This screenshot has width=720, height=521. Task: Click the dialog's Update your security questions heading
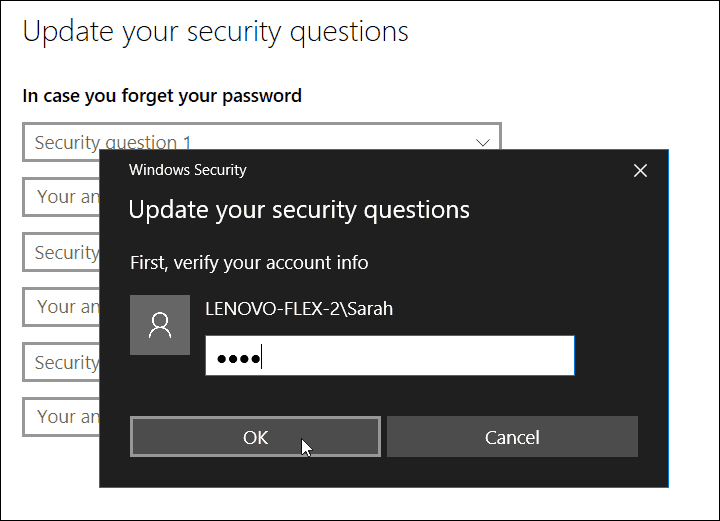pyautogui.click(x=299, y=210)
